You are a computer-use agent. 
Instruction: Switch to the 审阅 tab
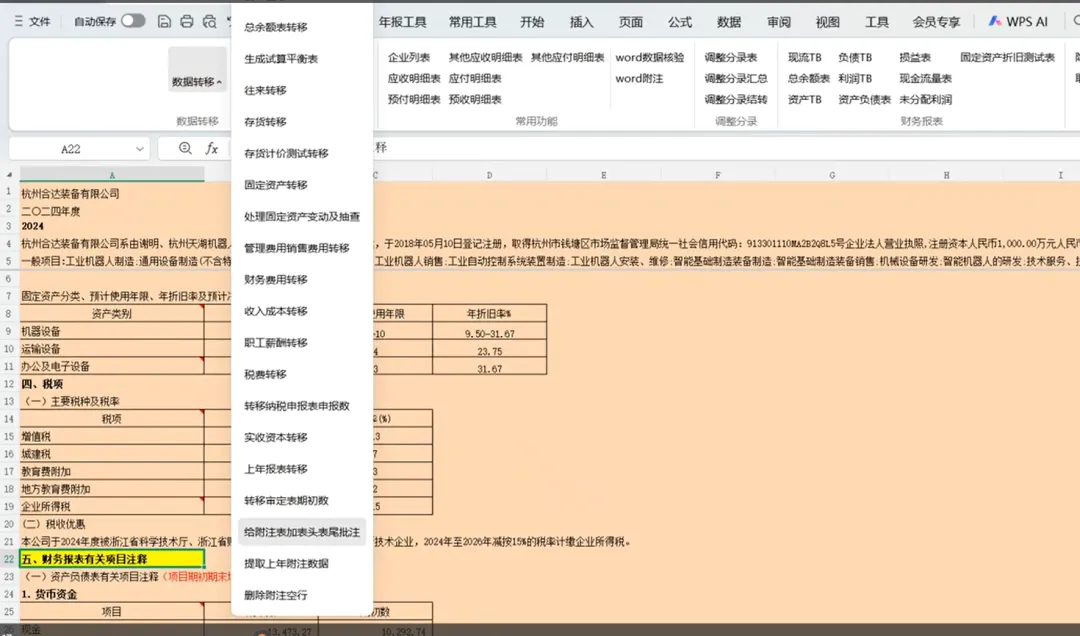click(x=779, y=22)
